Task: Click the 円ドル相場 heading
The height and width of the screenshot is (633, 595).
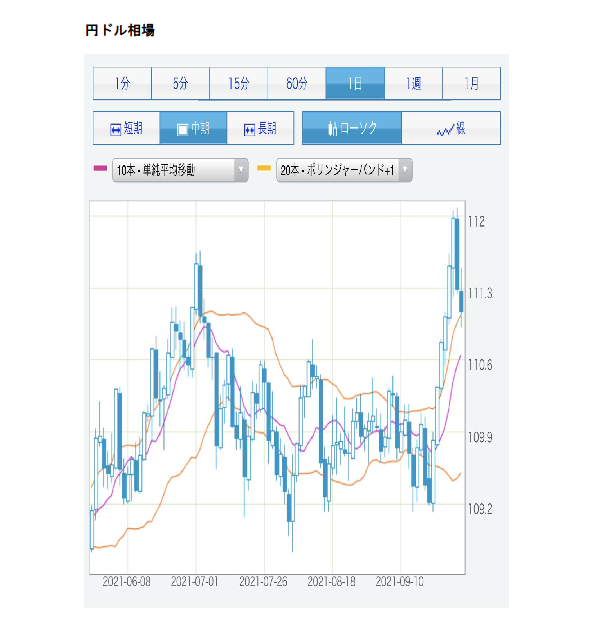Action: point(120,30)
